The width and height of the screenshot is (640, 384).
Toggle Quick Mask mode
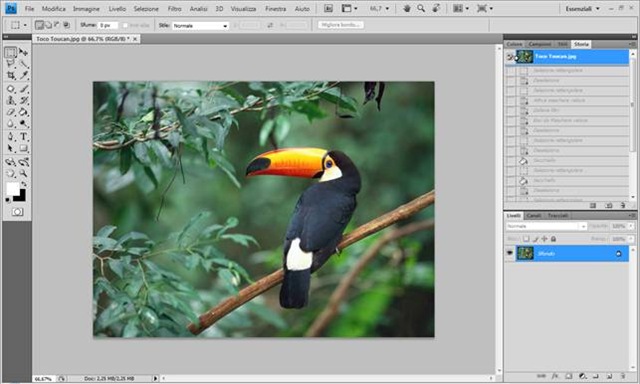pos(17,212)
